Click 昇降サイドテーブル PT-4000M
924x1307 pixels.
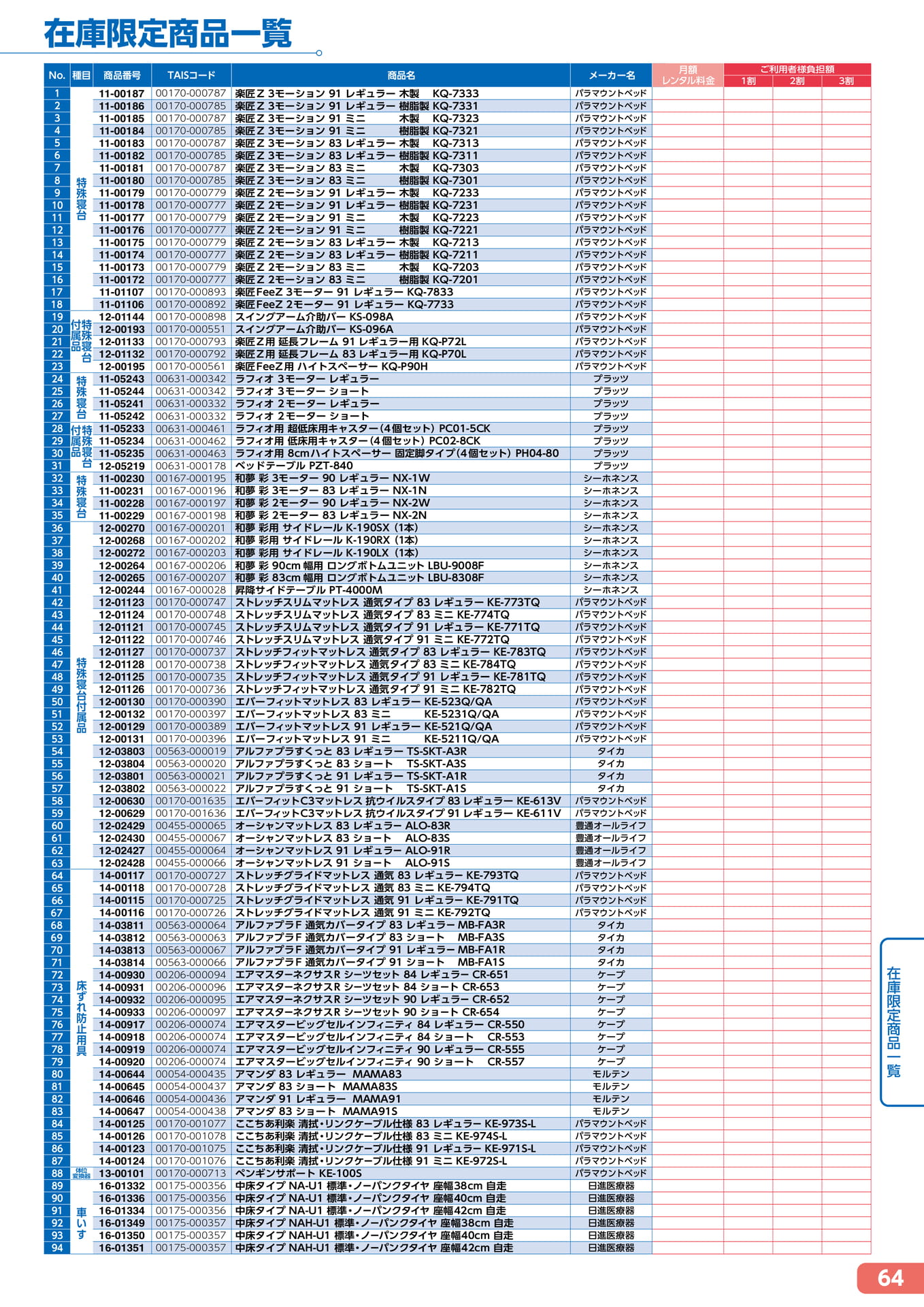pyautogui.click(x=309, y=590)
